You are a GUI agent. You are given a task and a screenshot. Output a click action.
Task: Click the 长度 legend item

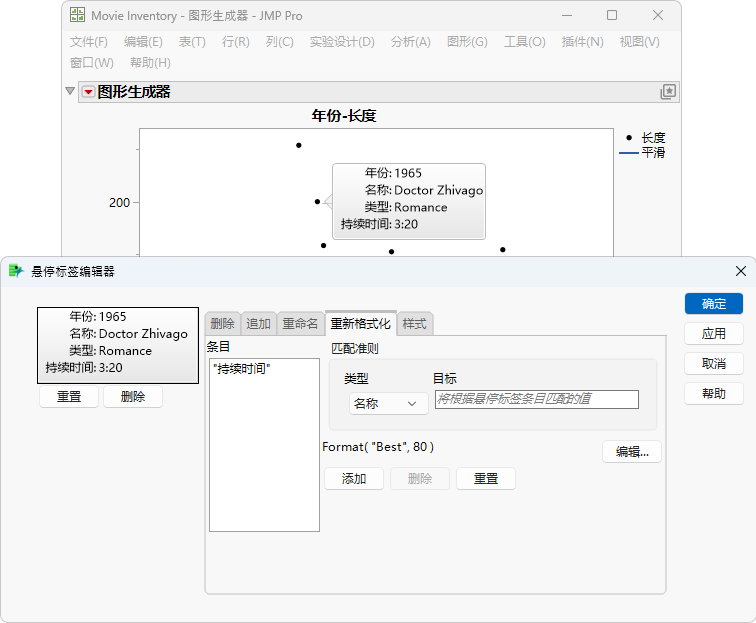pyautogui.click(x=646, y=138)
